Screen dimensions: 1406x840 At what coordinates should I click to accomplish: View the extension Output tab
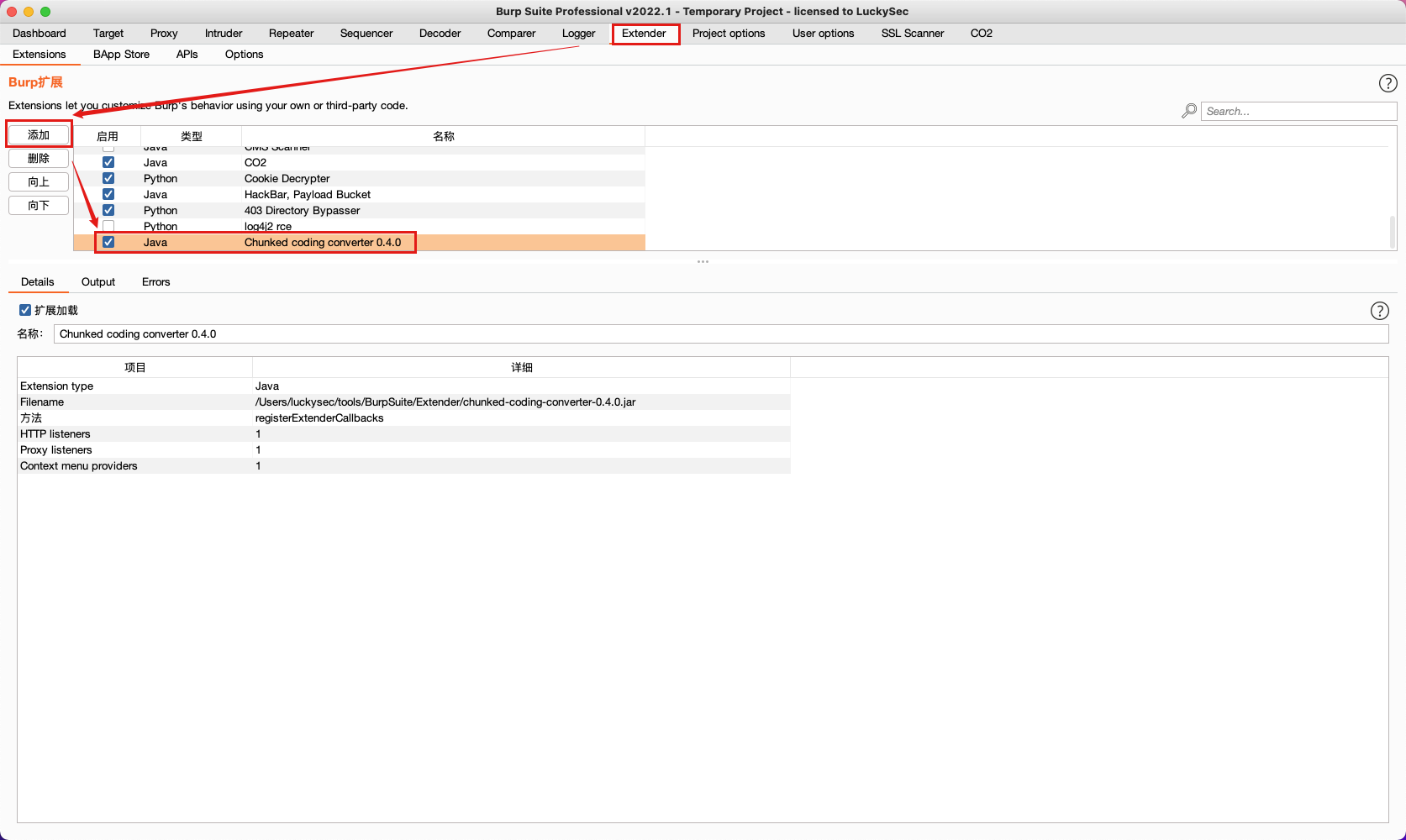[x=98, y=282]
